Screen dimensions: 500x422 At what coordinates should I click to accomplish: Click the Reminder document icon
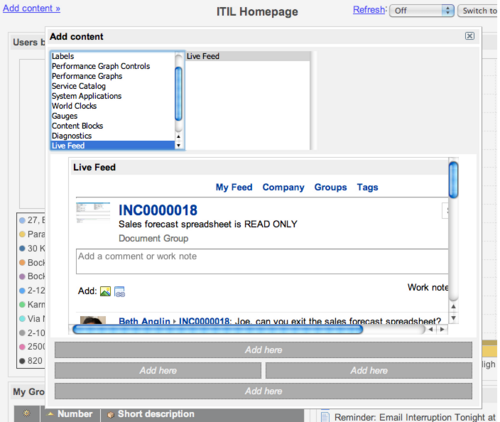point(325,416)
